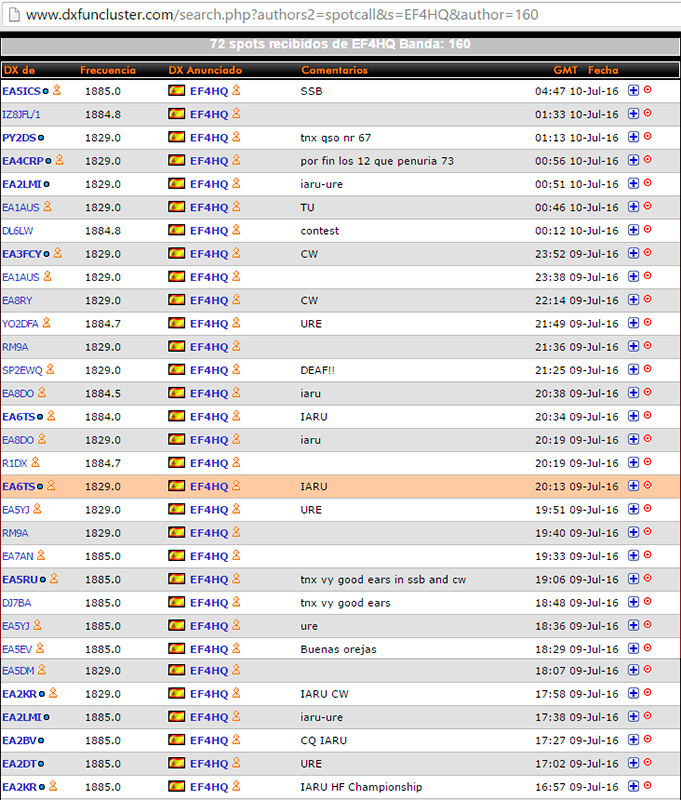Click the Fecha column header
The width and height of the screenshot is (681, 800).
pos(603,70)
